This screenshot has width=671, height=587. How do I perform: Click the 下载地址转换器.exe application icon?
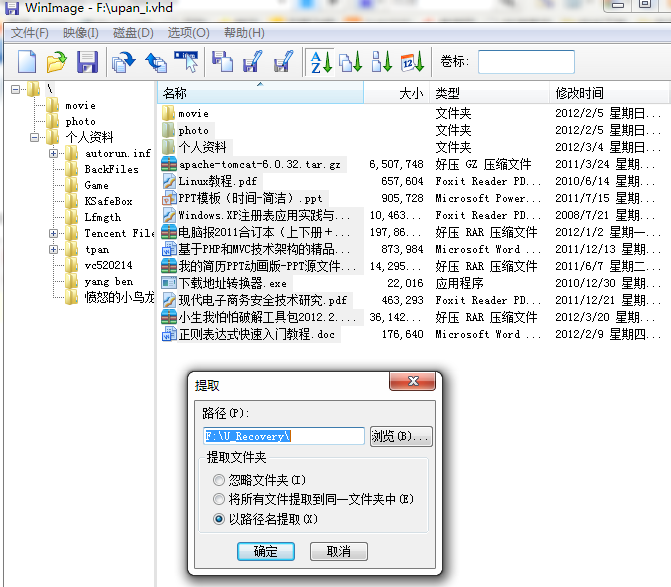[169, 283]
